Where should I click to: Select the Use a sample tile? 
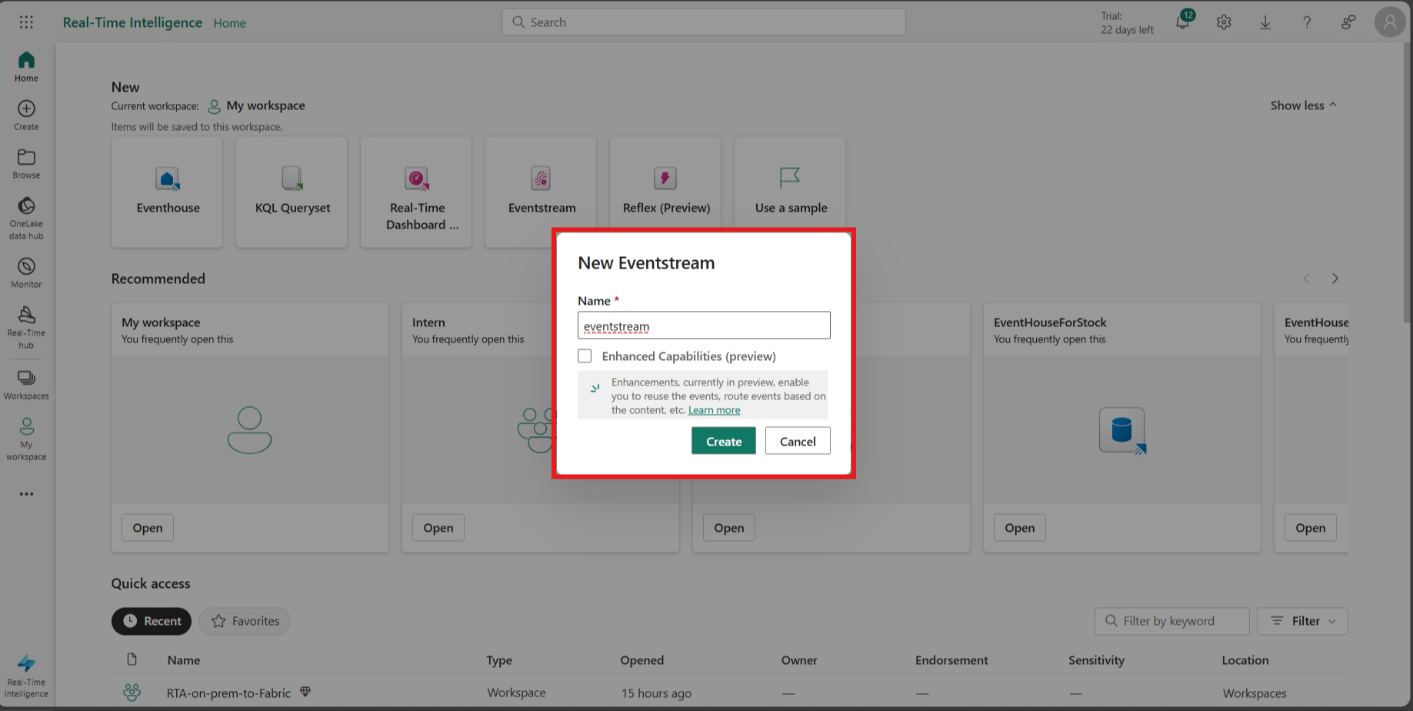tap(790, 192)
